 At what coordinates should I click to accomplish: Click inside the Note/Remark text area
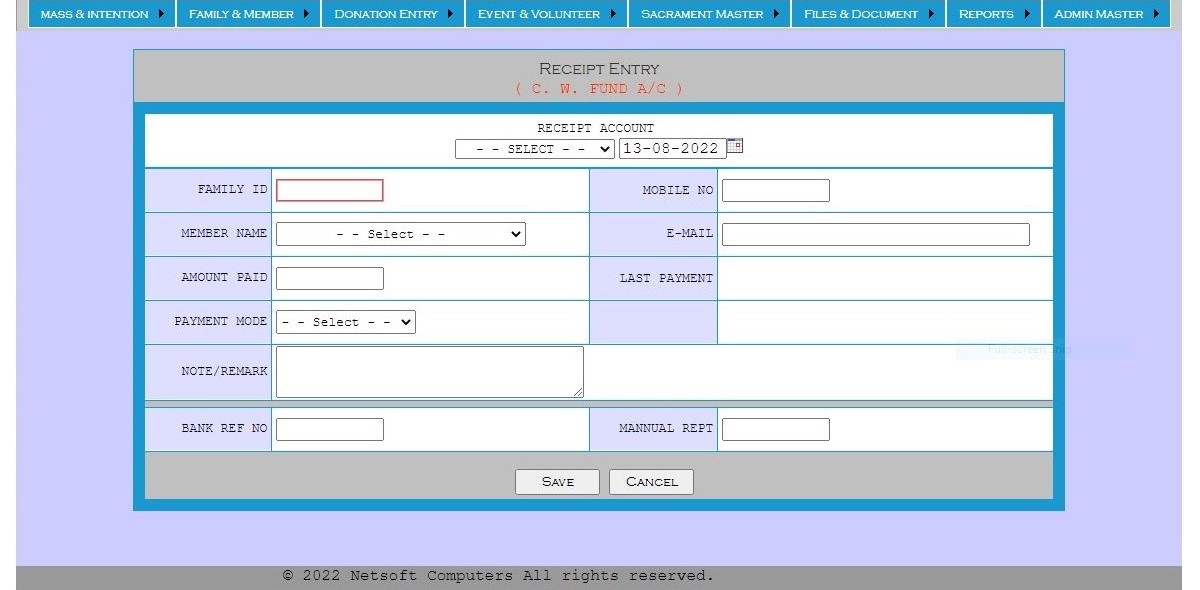pyautogui.click(x=429, y=371)
